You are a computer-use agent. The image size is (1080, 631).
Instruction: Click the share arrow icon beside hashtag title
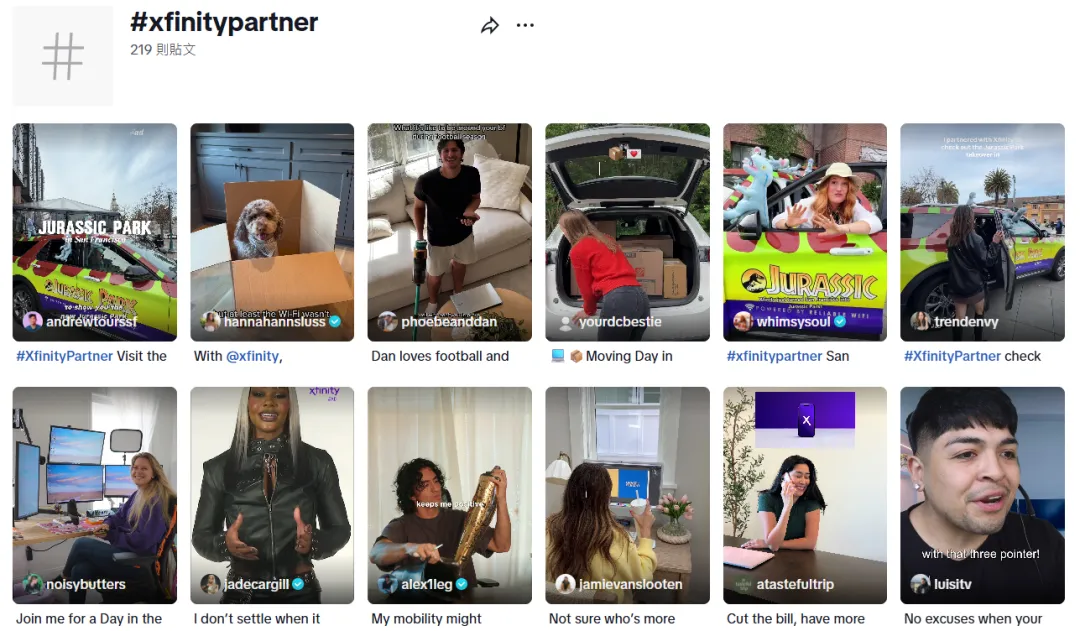[x=490, y=26]
